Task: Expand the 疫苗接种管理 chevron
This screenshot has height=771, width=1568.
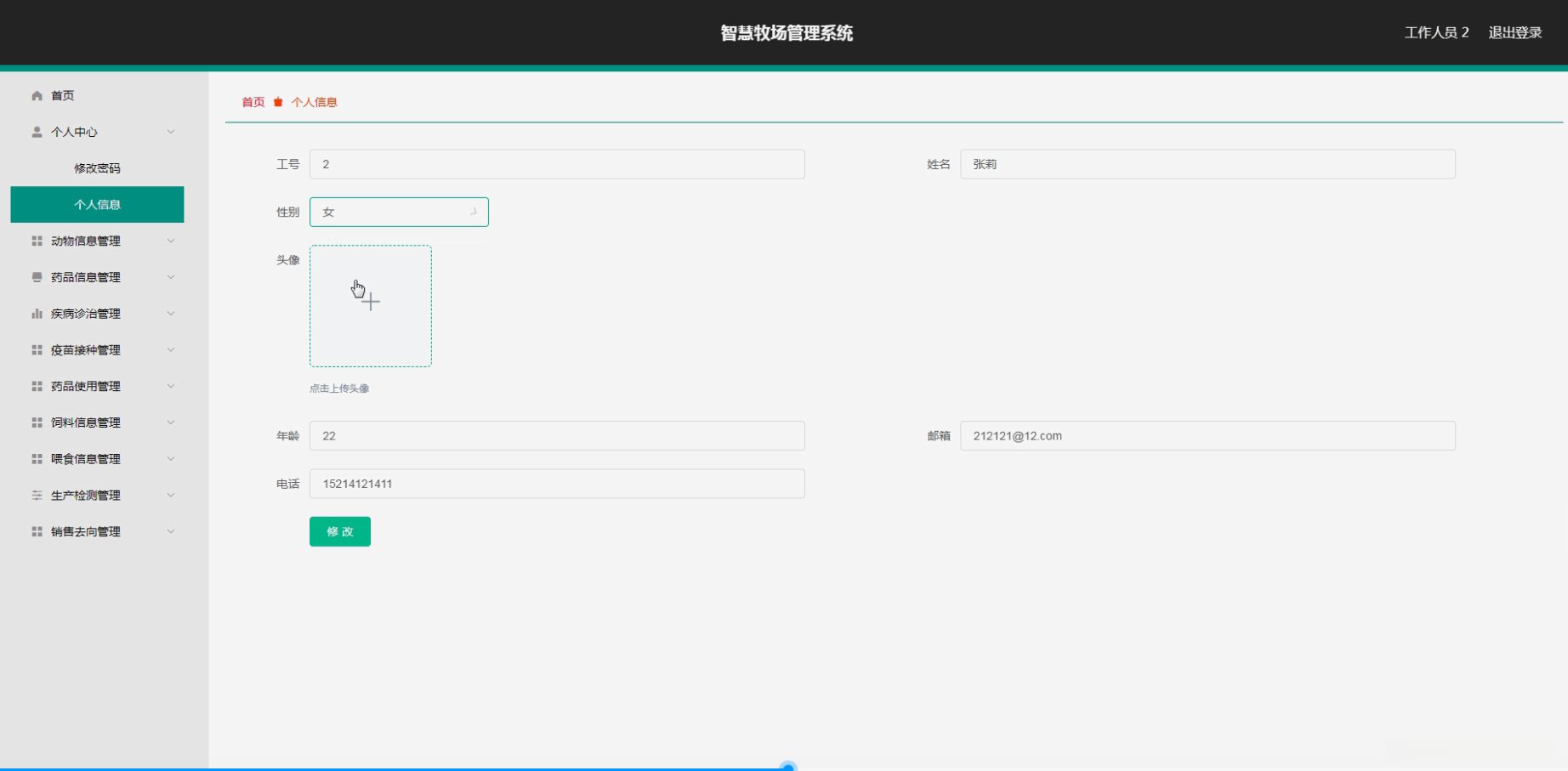Action: click(x=171, y=350)
